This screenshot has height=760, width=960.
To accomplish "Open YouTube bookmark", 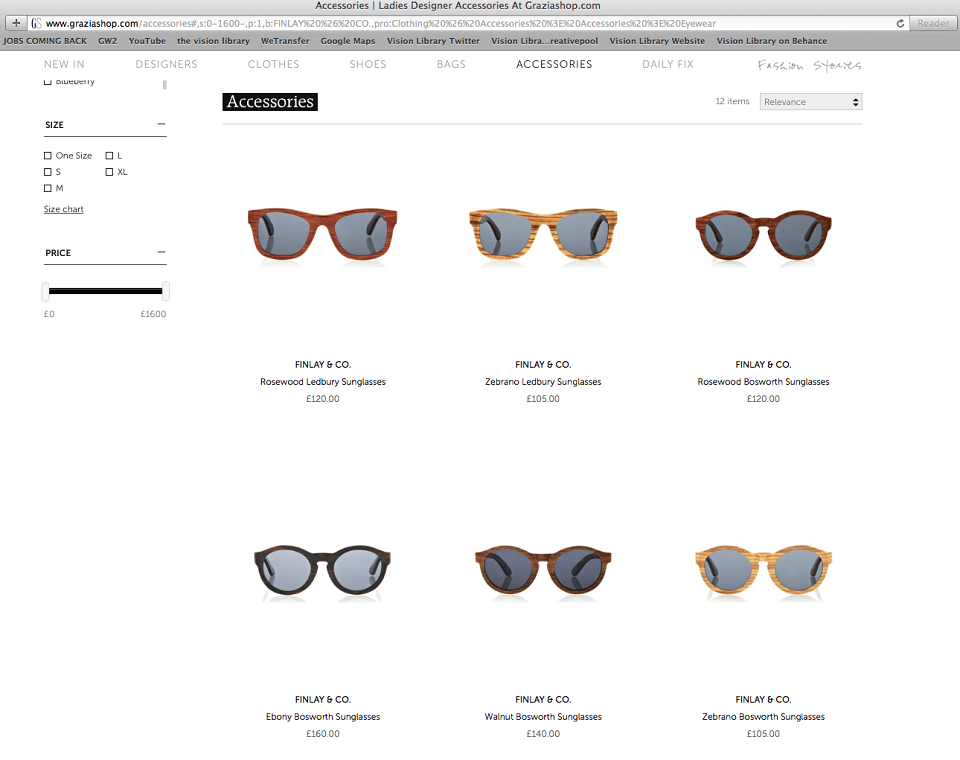I will [147, 41].
